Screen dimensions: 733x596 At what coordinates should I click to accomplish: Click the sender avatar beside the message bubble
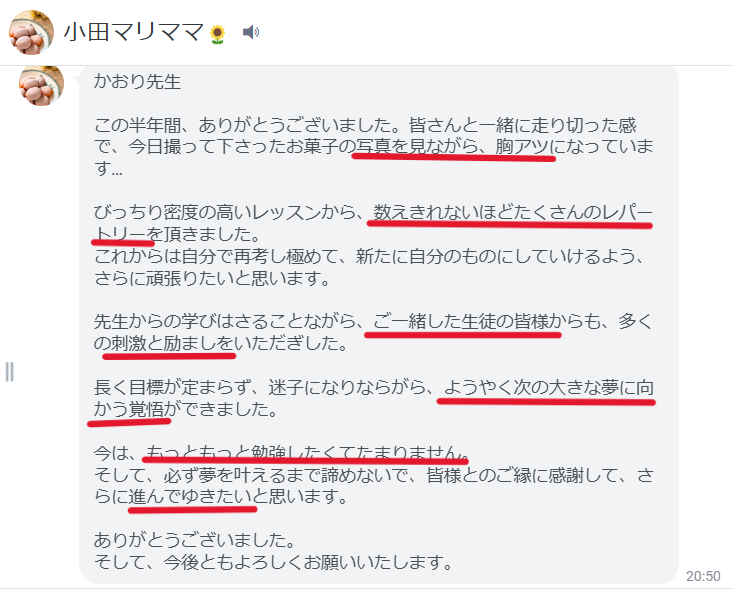tap(41, 86)
